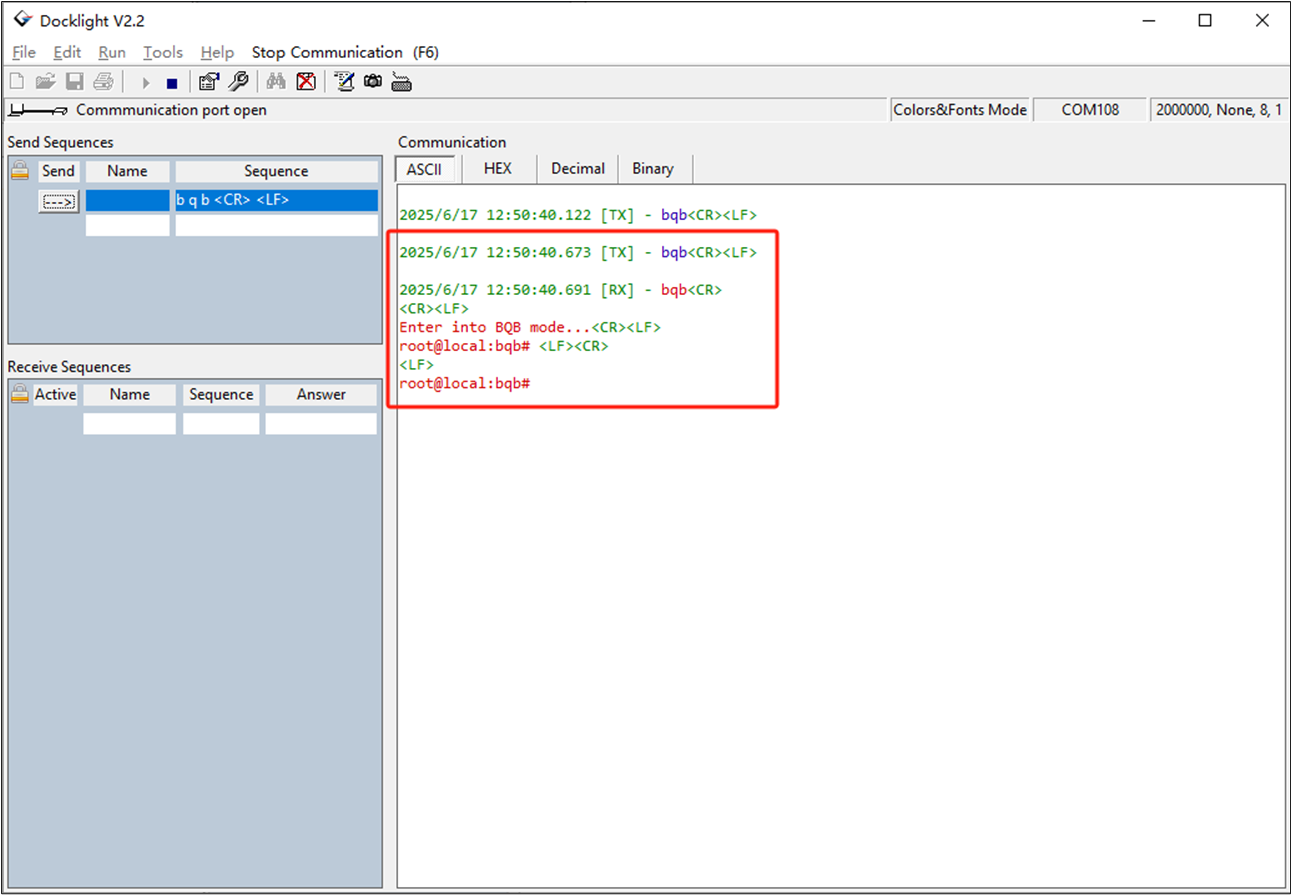1292x895 pixels.
Task: Clear the communication window with red X icon
Action: 306,82
